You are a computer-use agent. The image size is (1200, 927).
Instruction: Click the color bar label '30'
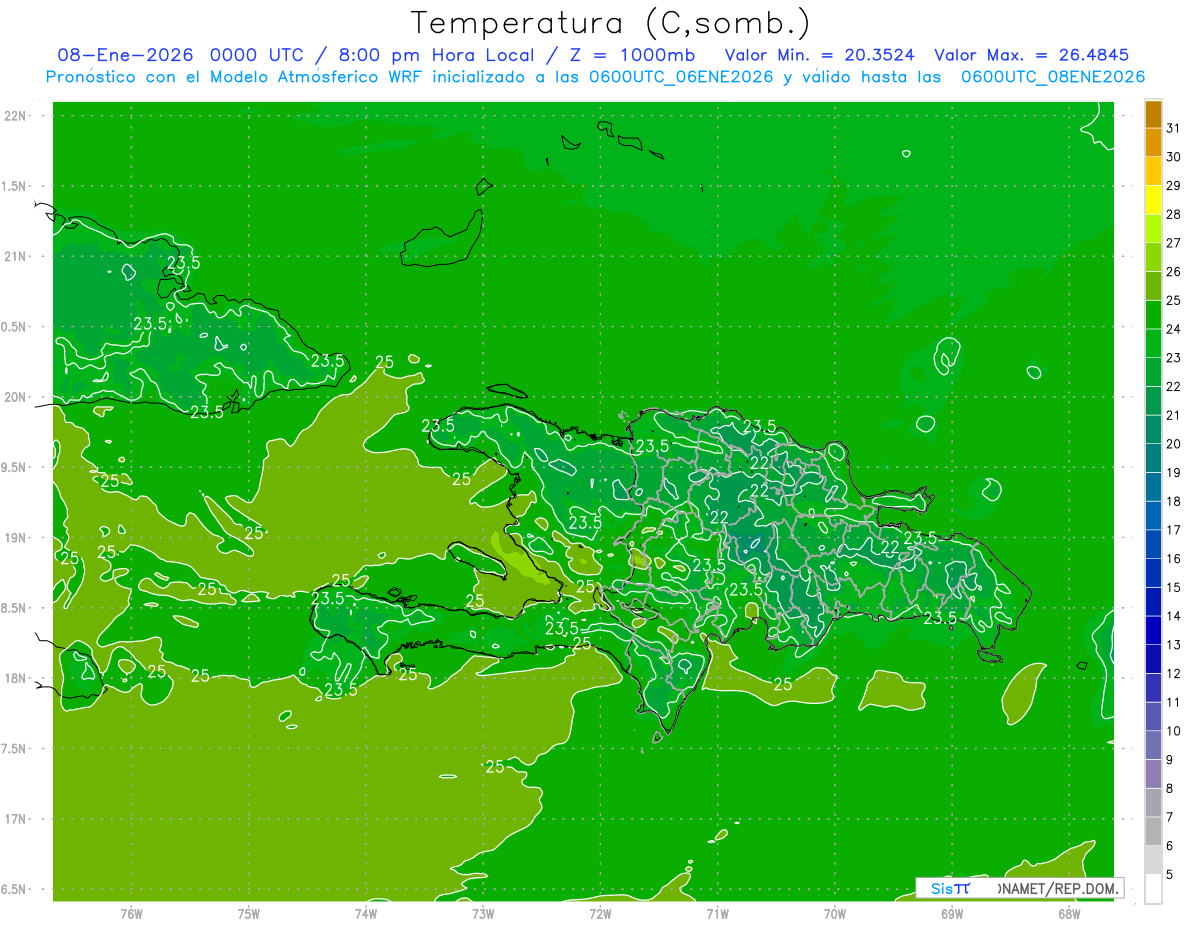pos(1174,157)
